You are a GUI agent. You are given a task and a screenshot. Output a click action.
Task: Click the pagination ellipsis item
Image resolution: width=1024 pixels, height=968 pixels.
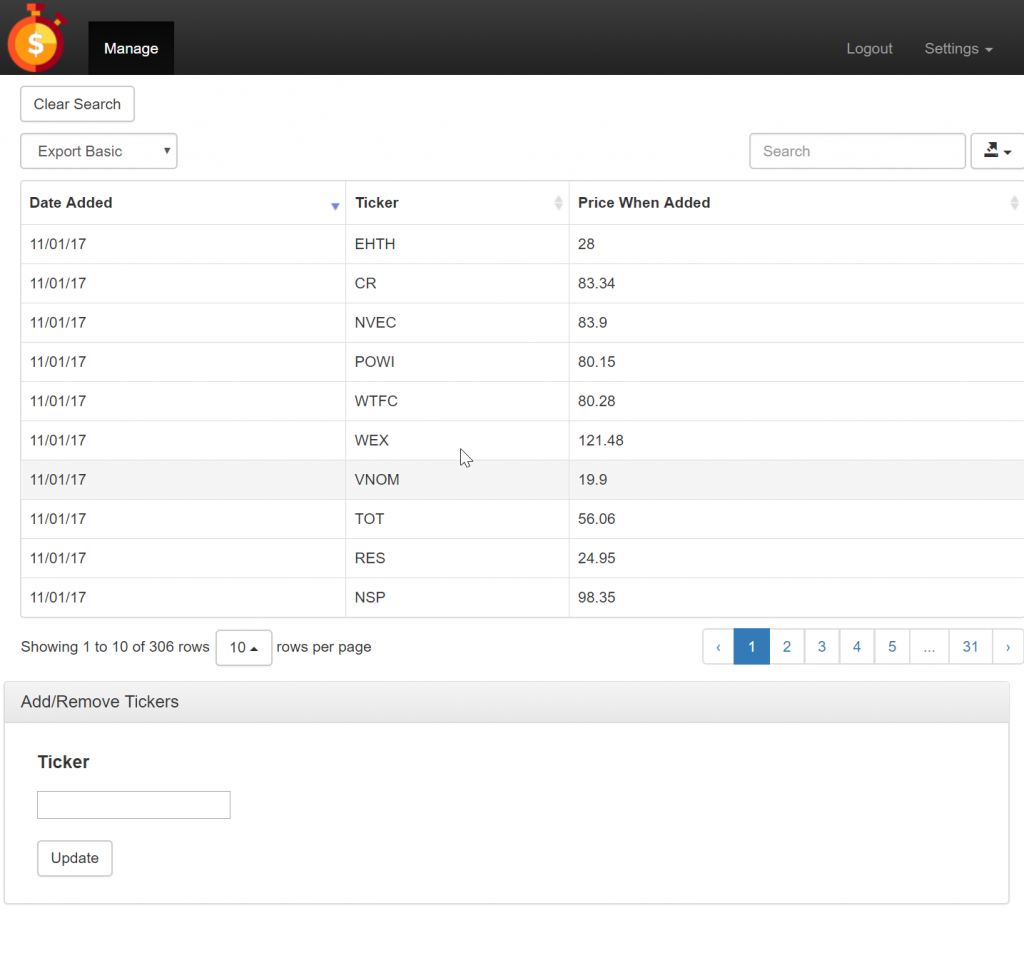tap(929, 647)
